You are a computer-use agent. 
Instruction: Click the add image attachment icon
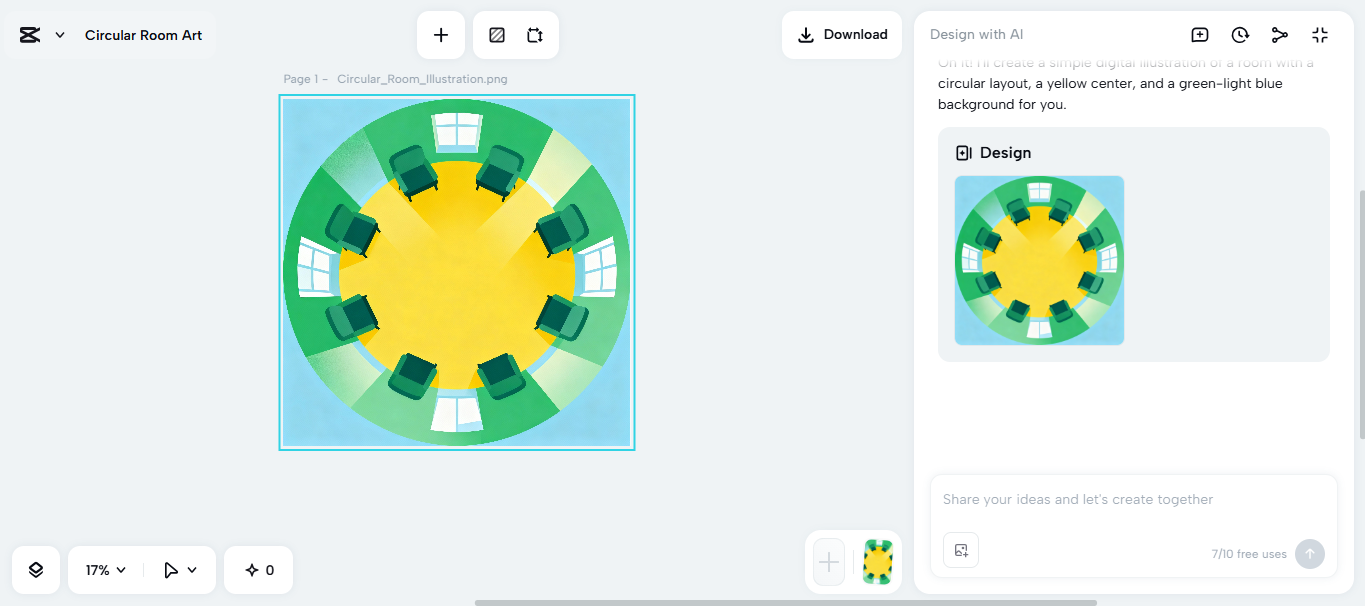click(x=961, y=550)
